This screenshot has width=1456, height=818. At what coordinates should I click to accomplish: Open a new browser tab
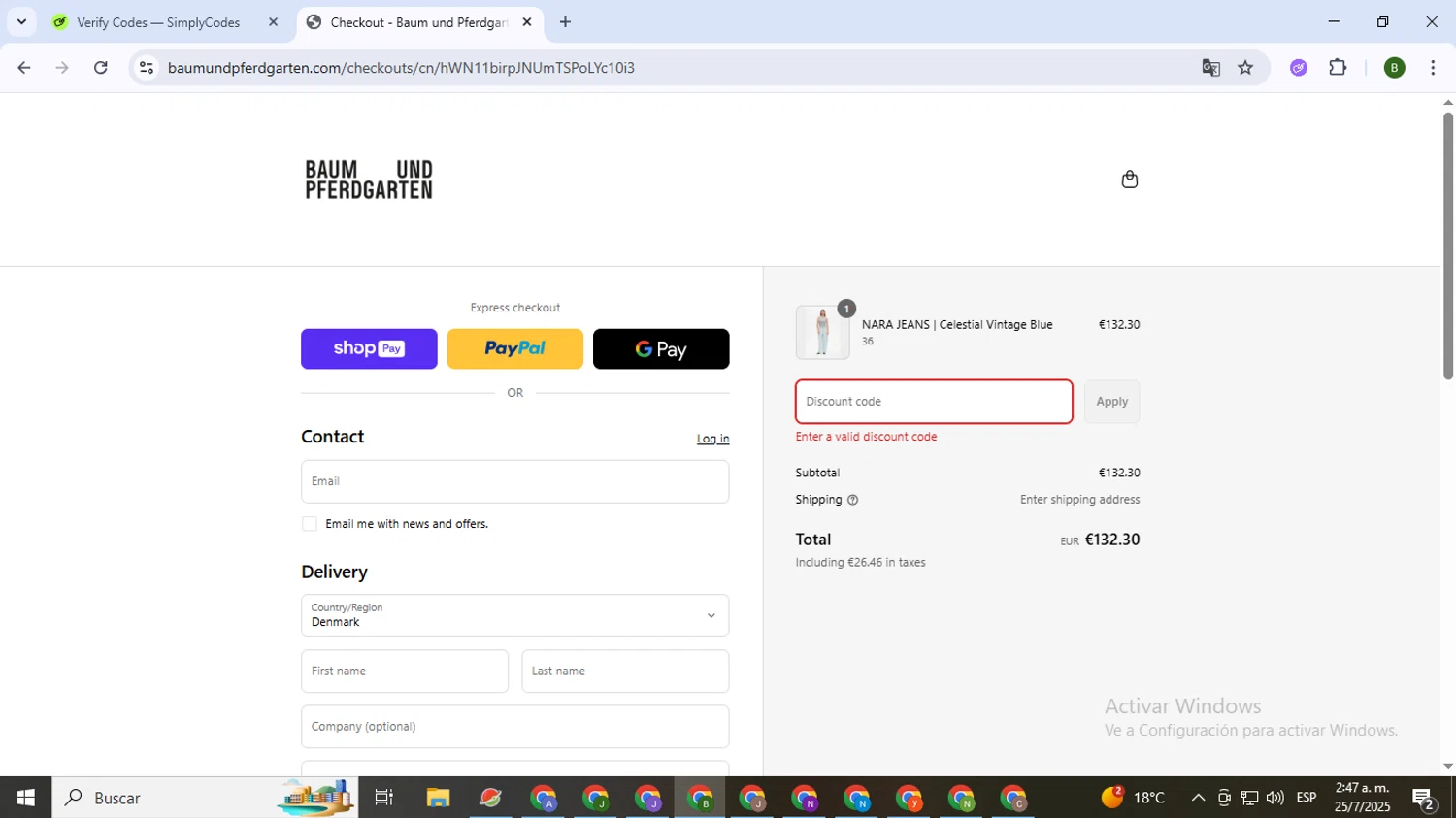(x=565, y=22)
